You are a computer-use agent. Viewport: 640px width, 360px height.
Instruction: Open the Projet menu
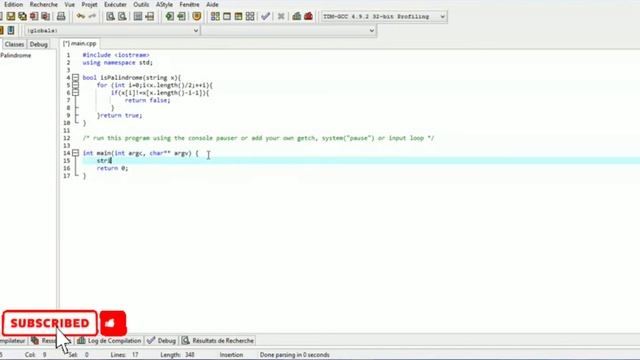[x=89, y=4]
